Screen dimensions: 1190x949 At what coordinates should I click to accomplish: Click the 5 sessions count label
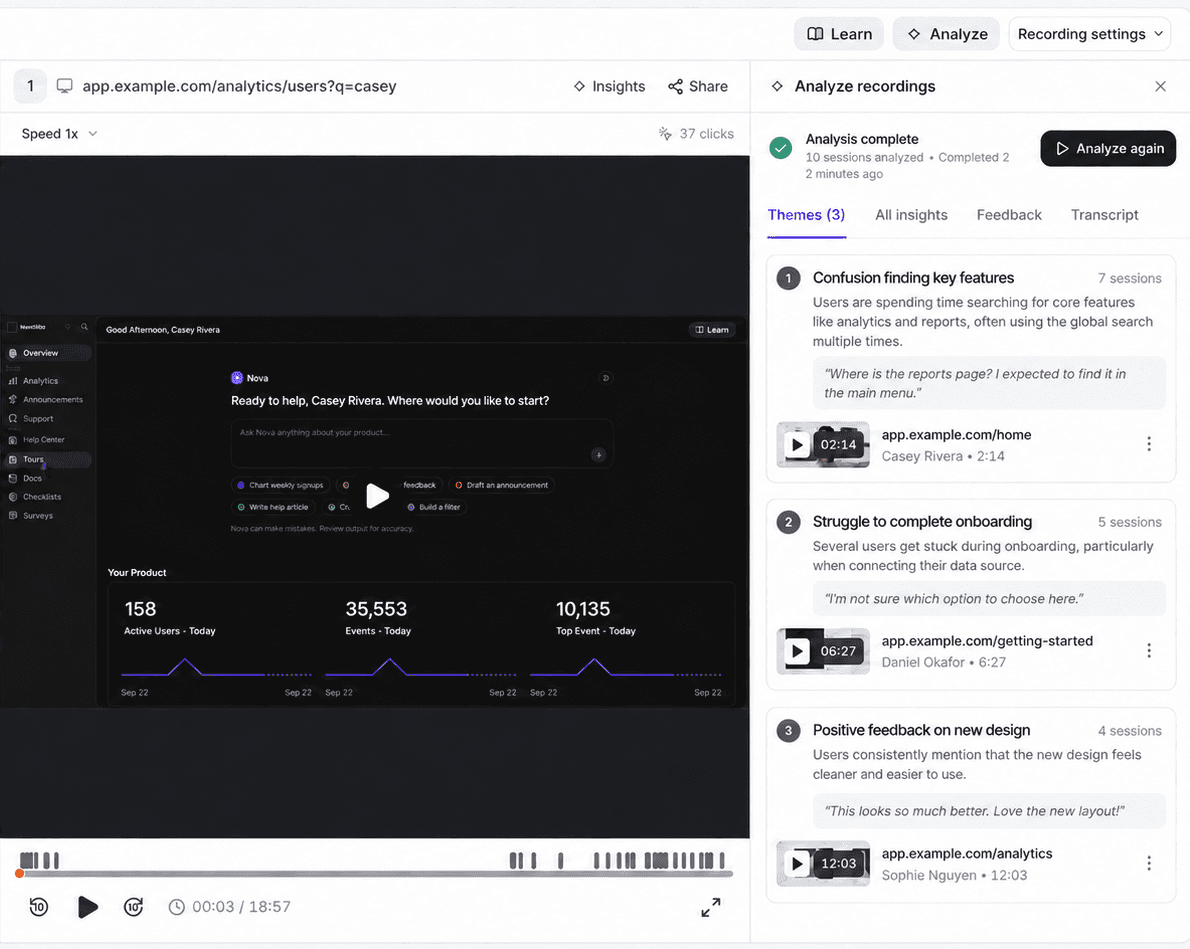pyautogui.click(x=1129, y=522)
